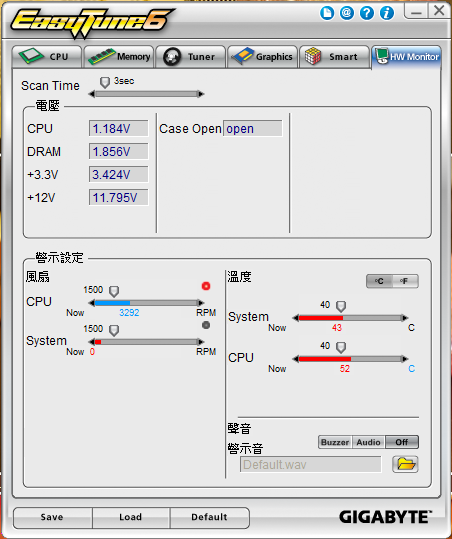The width and height of the screenshot is (452, 539).
Task: Click the System fan 1500 threshold handle
Action: click(x=114, y=331)
